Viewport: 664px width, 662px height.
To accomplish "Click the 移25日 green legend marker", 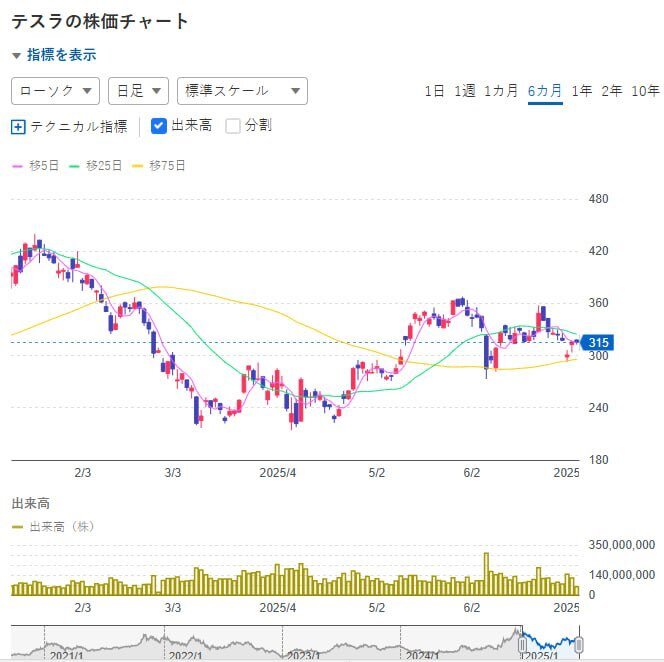I will point(73,166).
